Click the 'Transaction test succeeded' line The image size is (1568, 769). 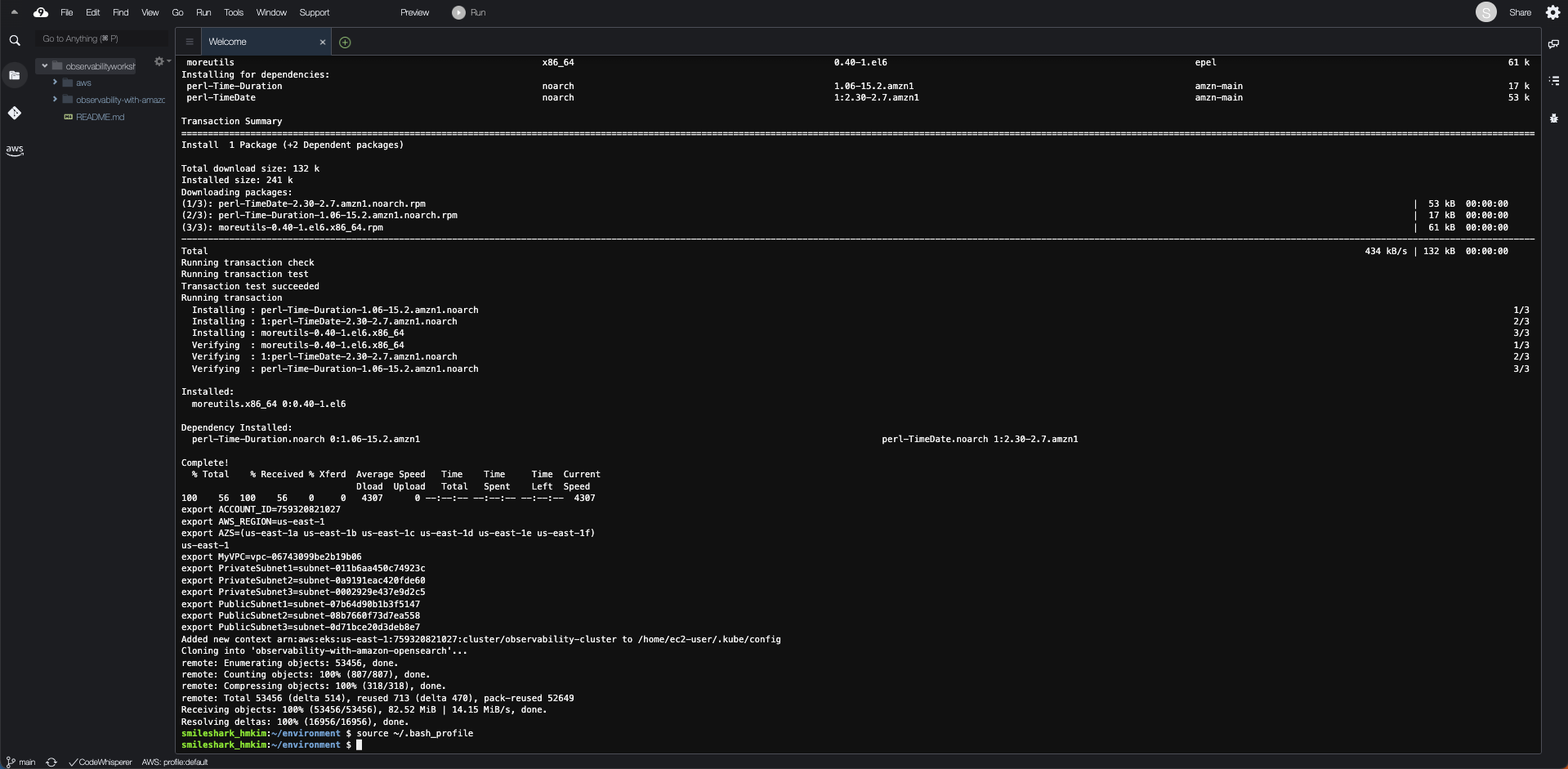point(250,287)
